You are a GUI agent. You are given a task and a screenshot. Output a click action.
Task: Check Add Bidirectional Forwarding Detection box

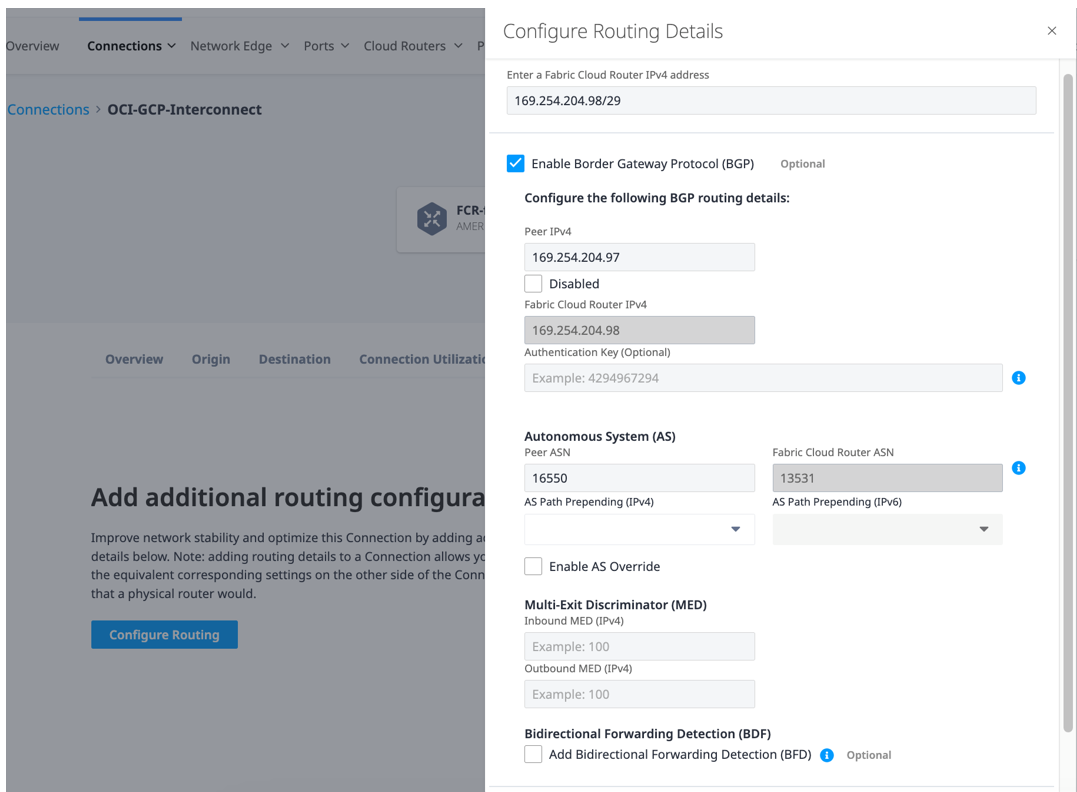point(534,755)
